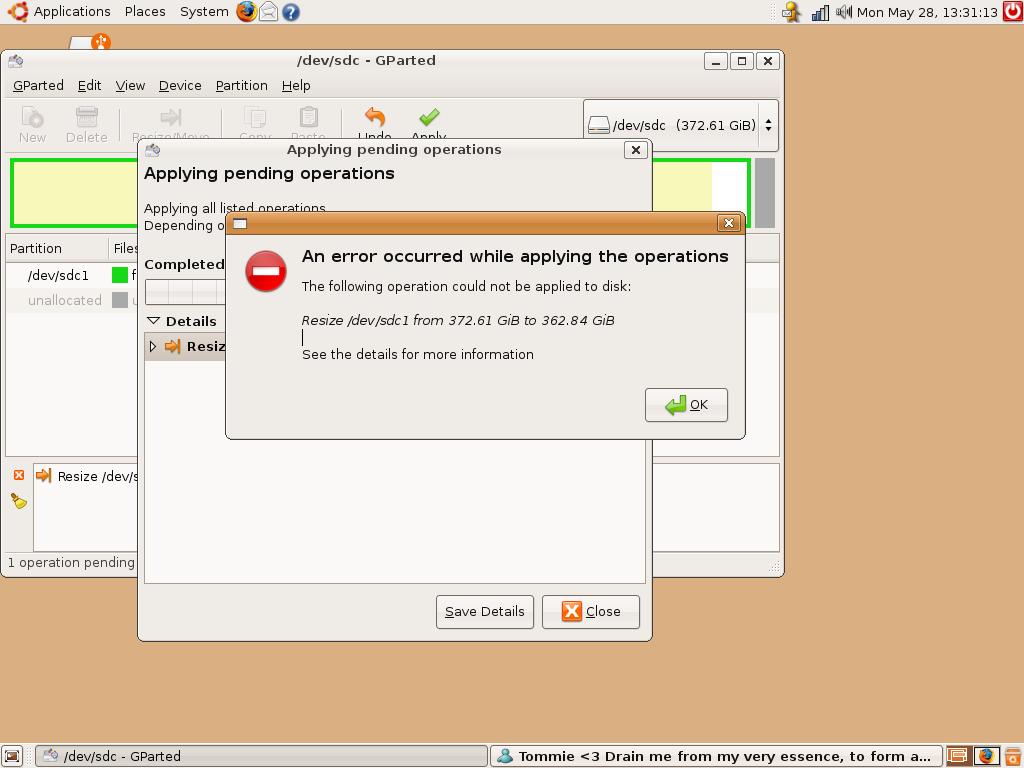Click the network signal bars tray icon
The height and width of the screenshot is (768, 1024).
[x=820, y=12]
